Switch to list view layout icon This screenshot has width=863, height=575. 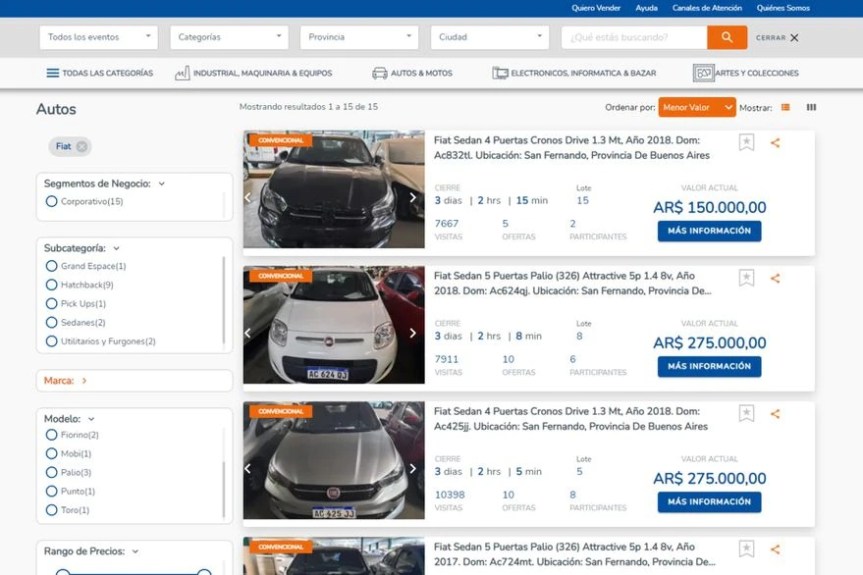[785, 107]
